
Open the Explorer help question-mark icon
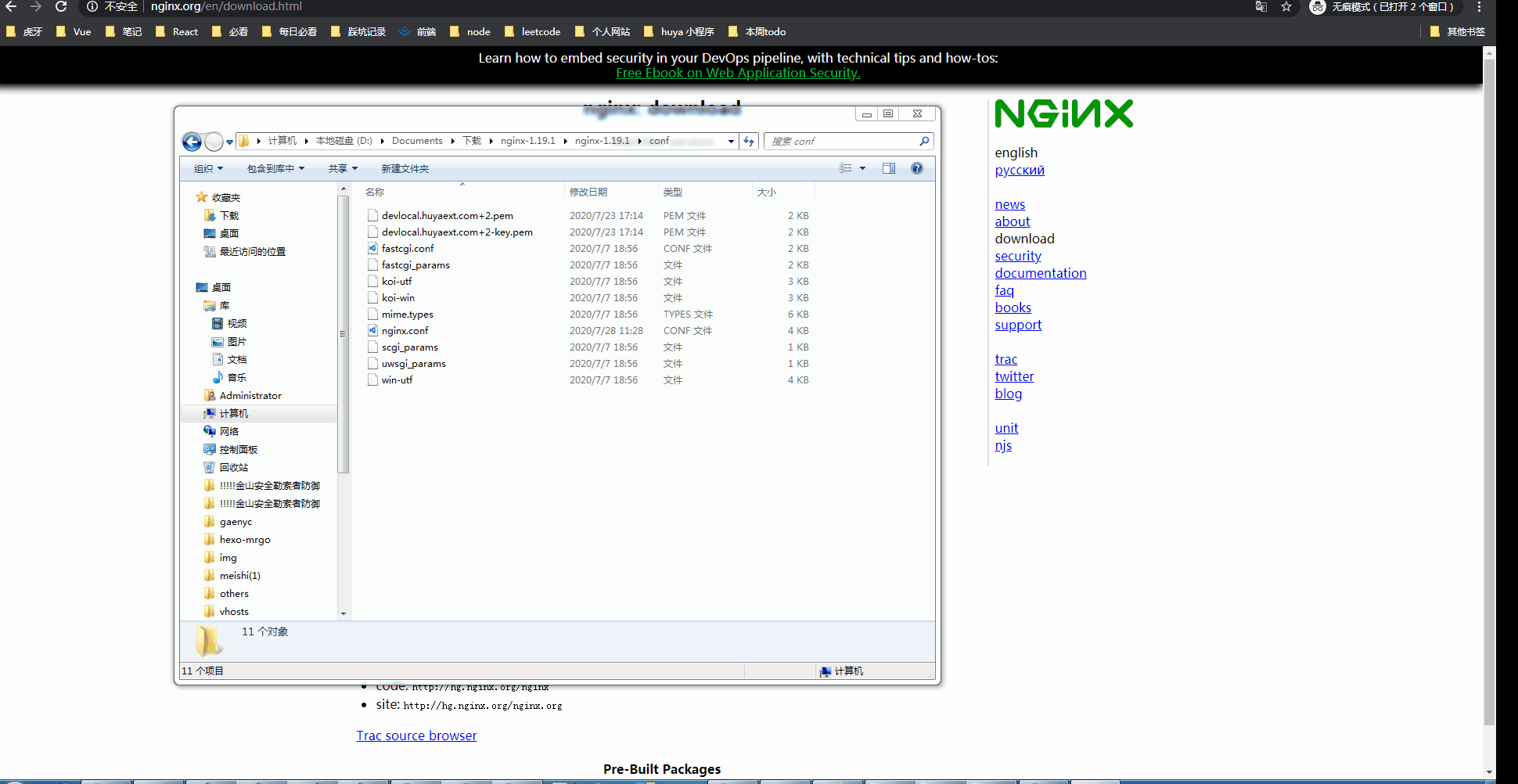[x=916, y=167]
